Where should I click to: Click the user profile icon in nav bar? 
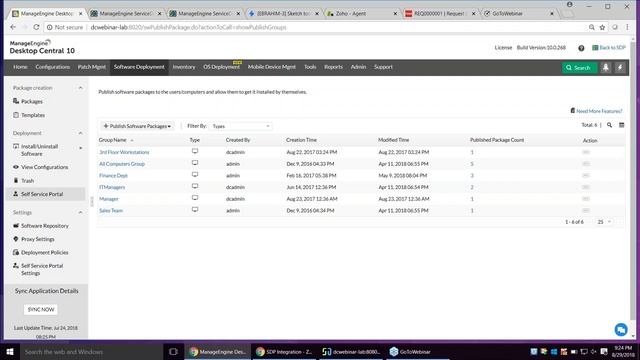point(606,67)
